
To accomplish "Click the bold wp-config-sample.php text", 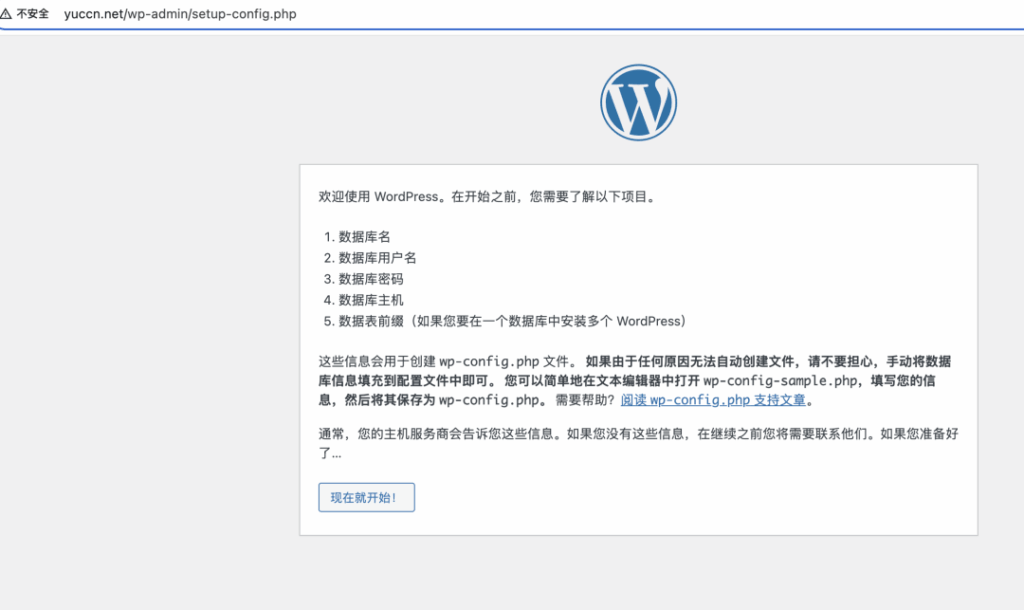I will tap(780, 381).
